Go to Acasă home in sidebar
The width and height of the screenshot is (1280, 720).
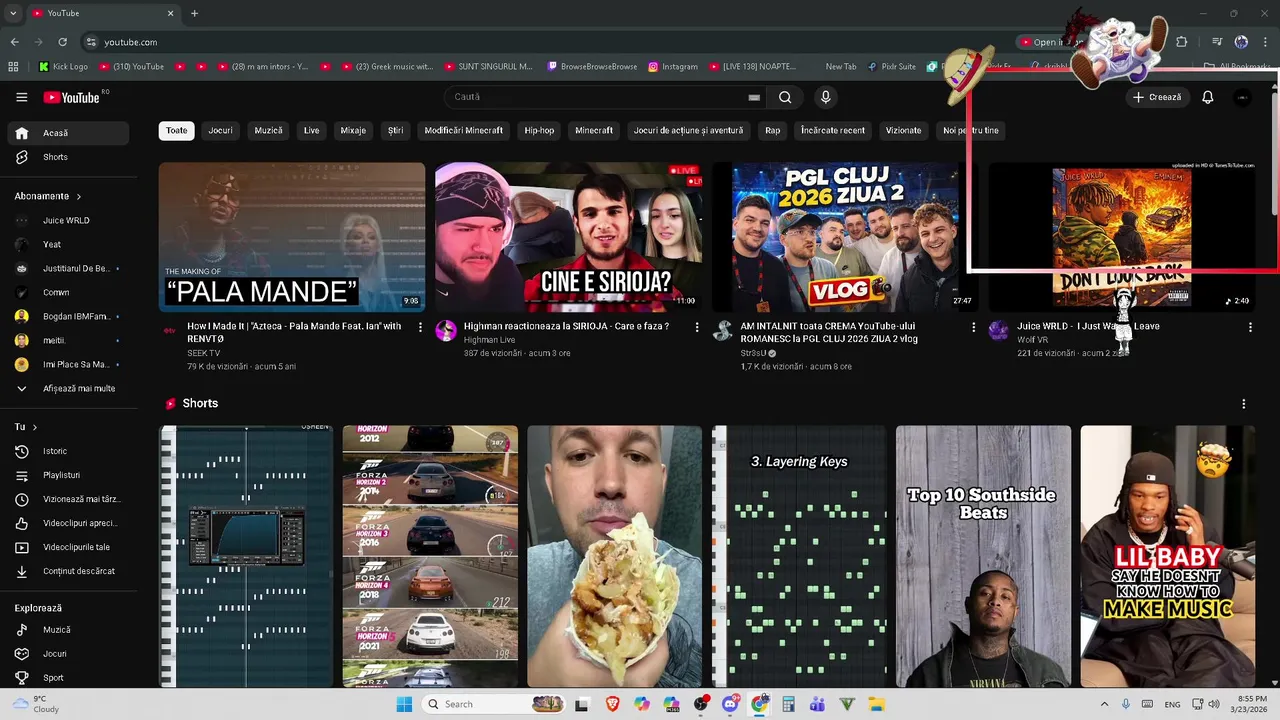pos(68,133)
